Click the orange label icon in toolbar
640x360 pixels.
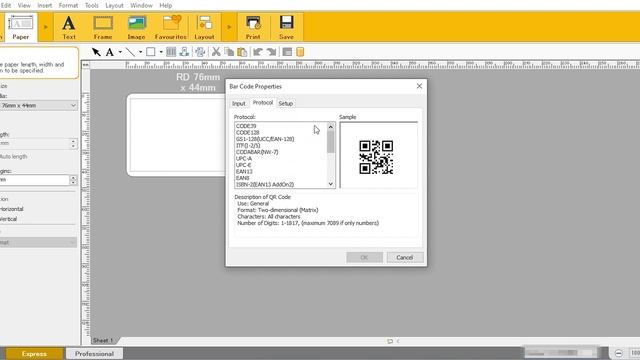coord(300,52)
